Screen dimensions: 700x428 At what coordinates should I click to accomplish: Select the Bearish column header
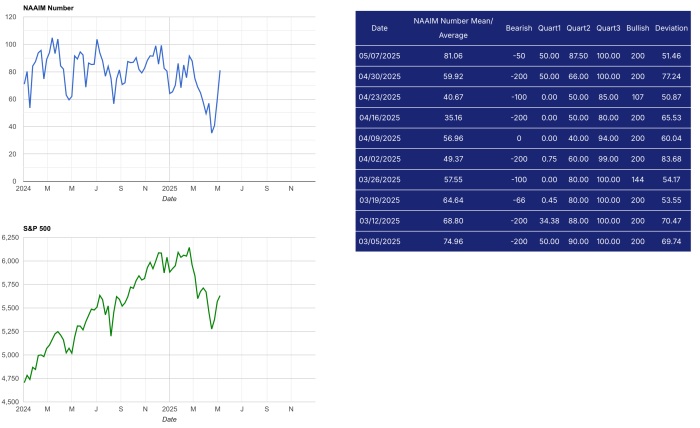tap(519, 28)
